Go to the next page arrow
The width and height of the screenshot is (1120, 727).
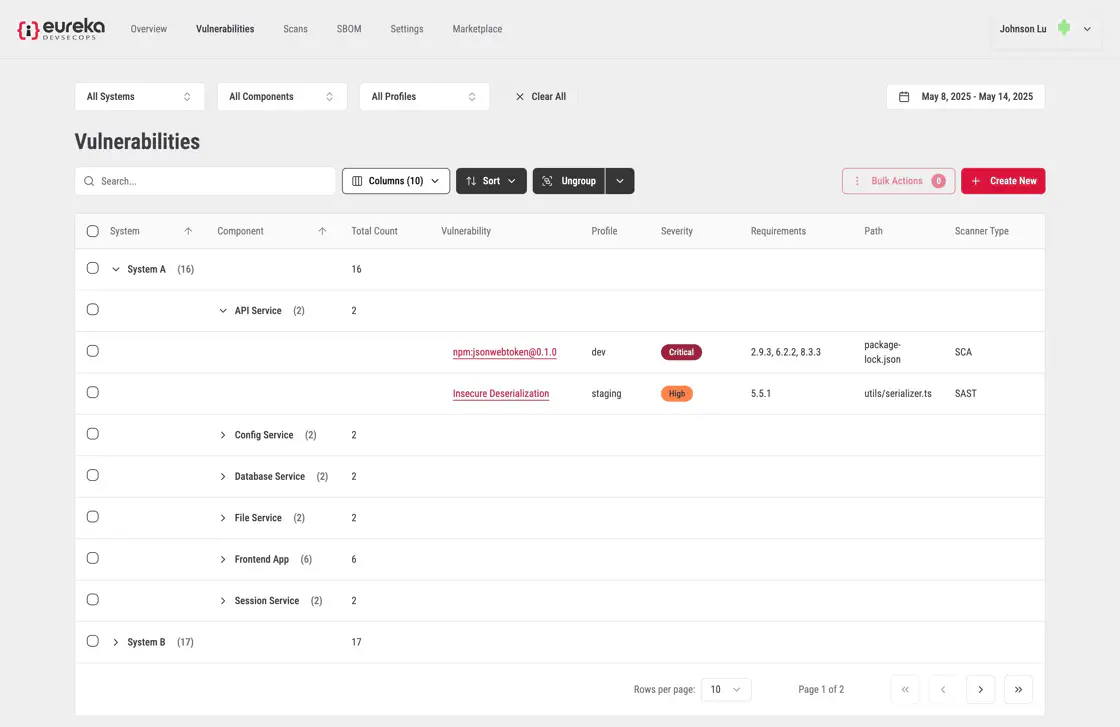tap(980, 689)
